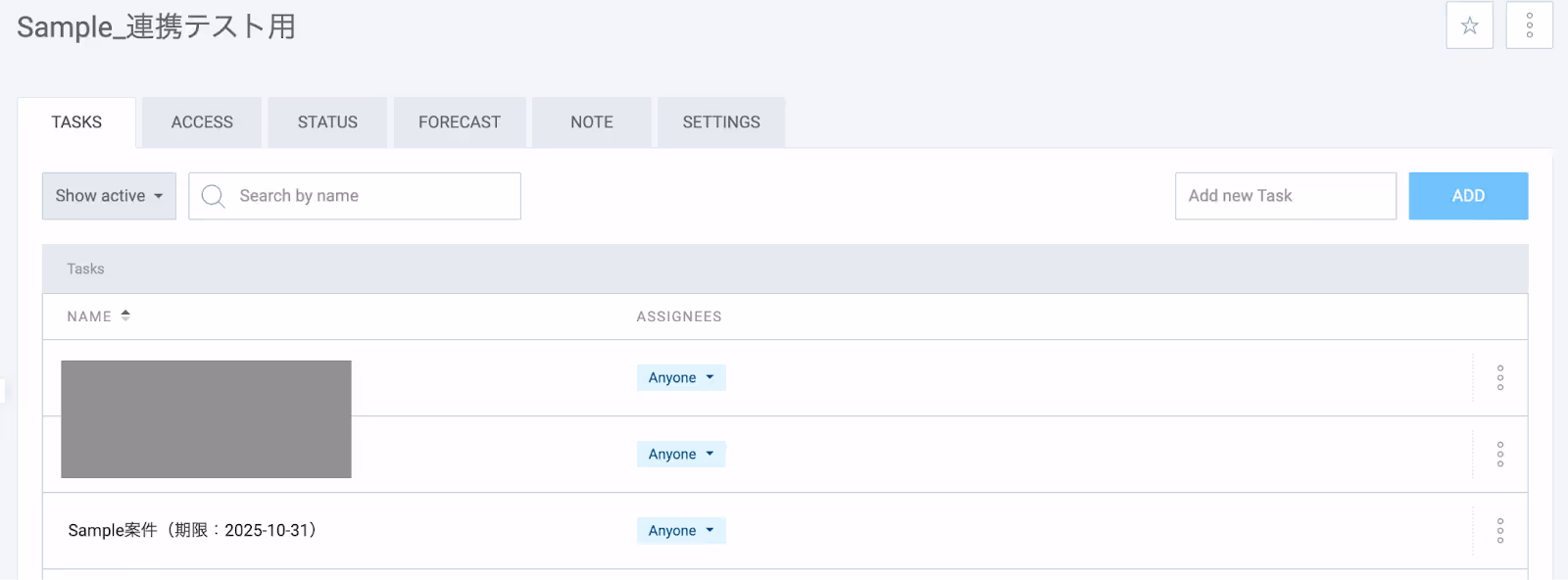This screenshot has height=580, width=1568.
Task: Open three-dot menu for second task row
Action: coord(1499,455)
